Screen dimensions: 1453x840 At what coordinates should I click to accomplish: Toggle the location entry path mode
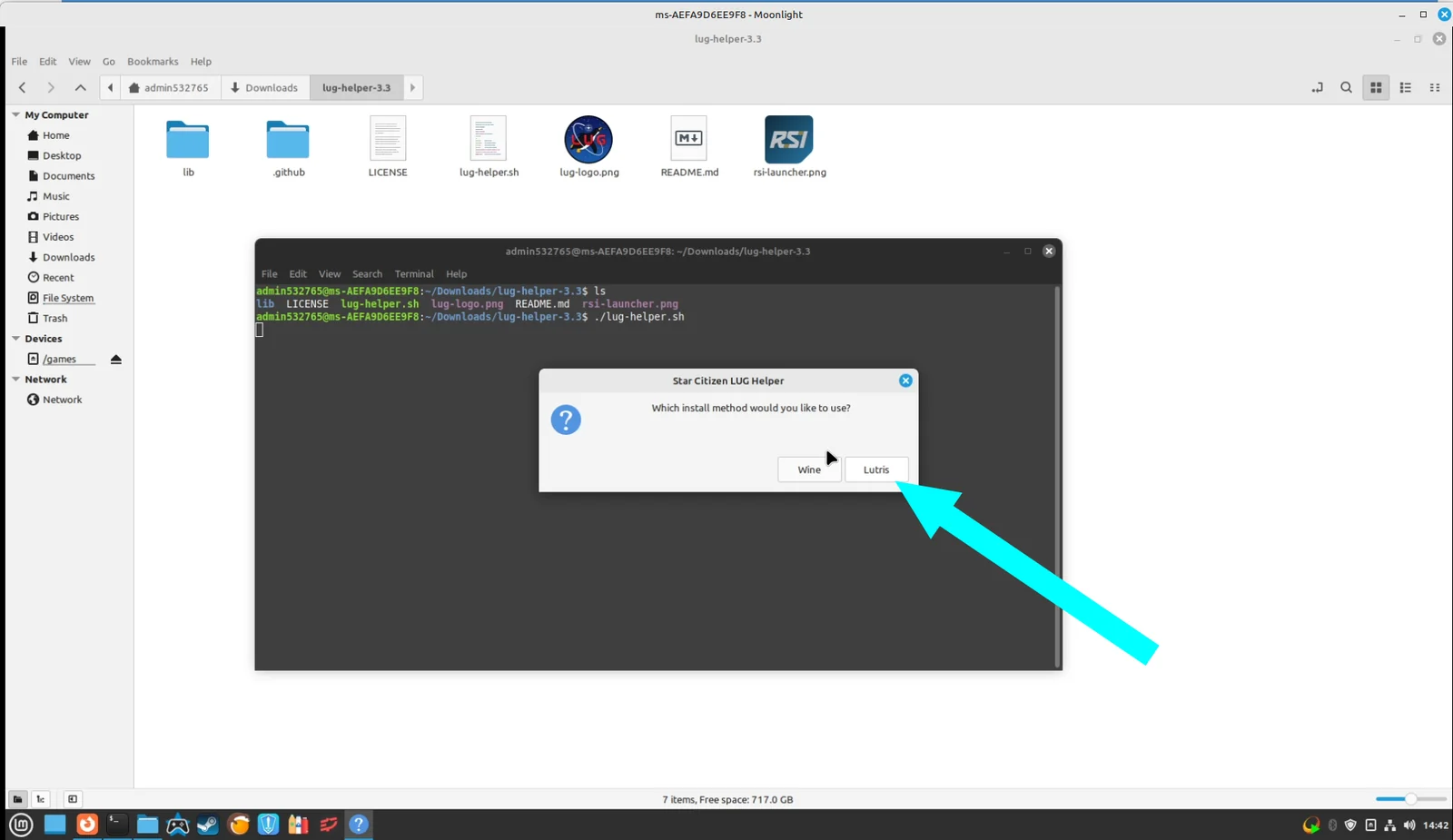[x=1317, y=88]
